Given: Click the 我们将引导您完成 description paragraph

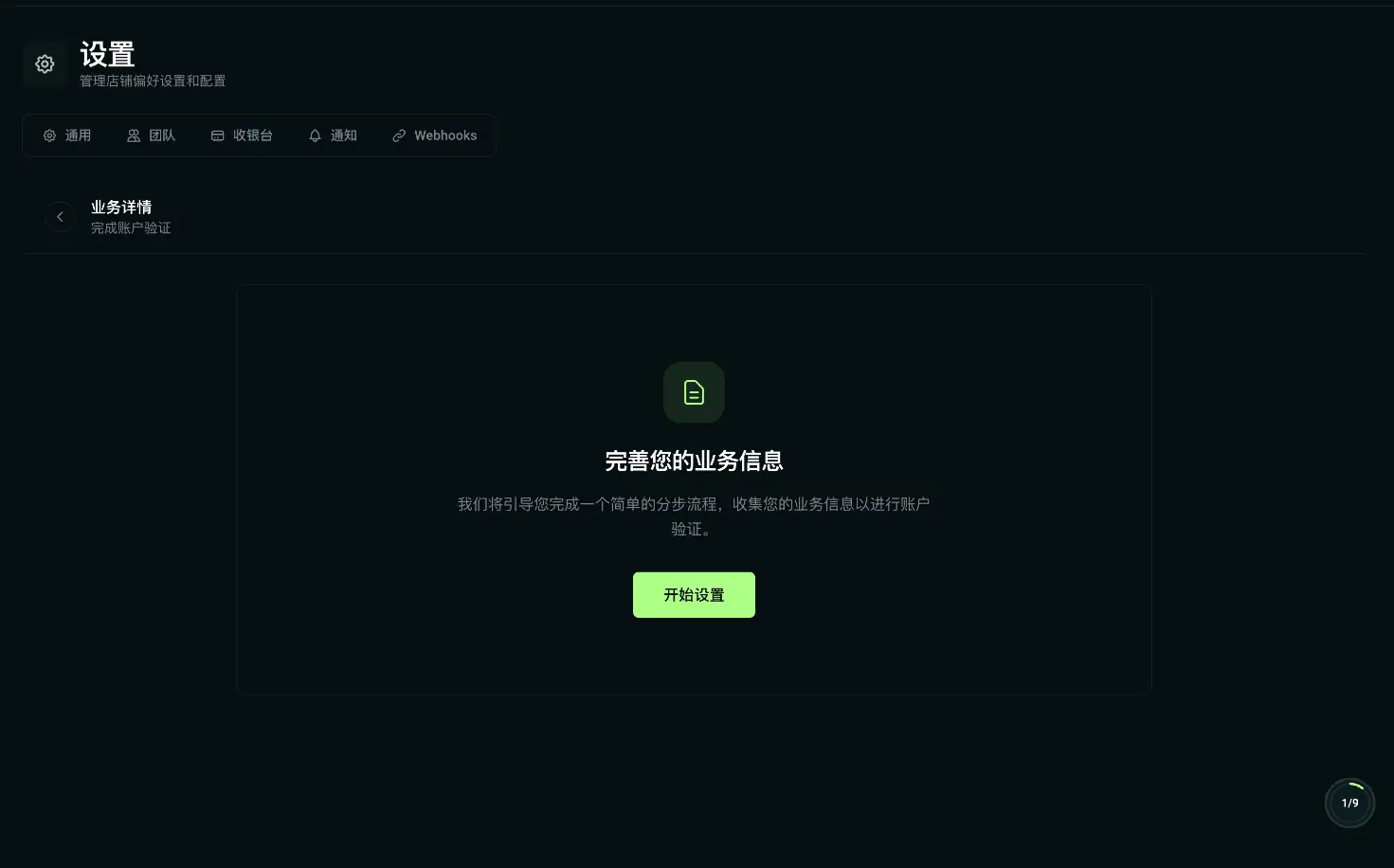Looking at the screenshot, I should (x=694, y=516).
